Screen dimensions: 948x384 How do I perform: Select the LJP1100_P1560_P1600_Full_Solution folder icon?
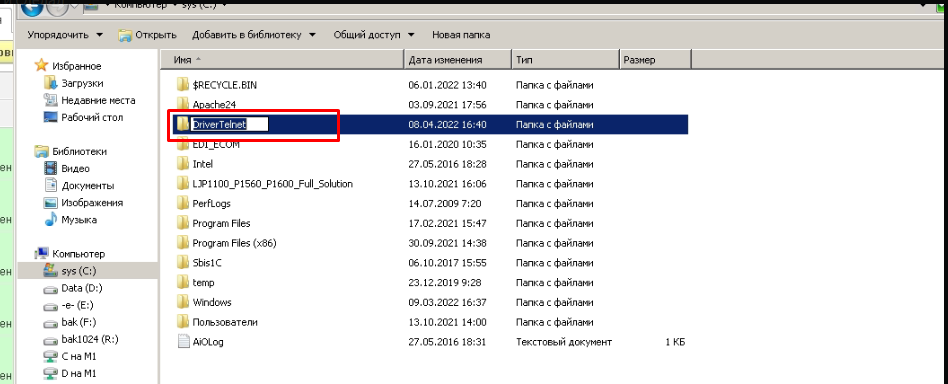(183, 183)
